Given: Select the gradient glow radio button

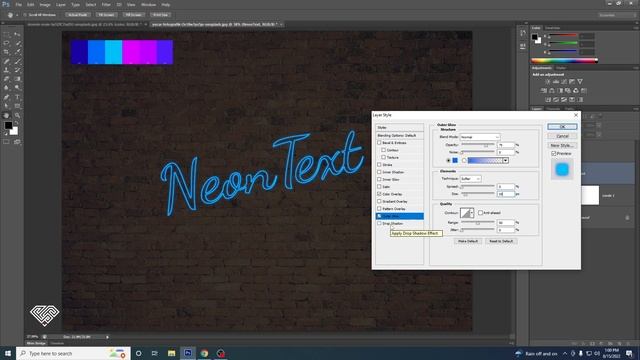Looking at the screenshot, I should [464, 160].
